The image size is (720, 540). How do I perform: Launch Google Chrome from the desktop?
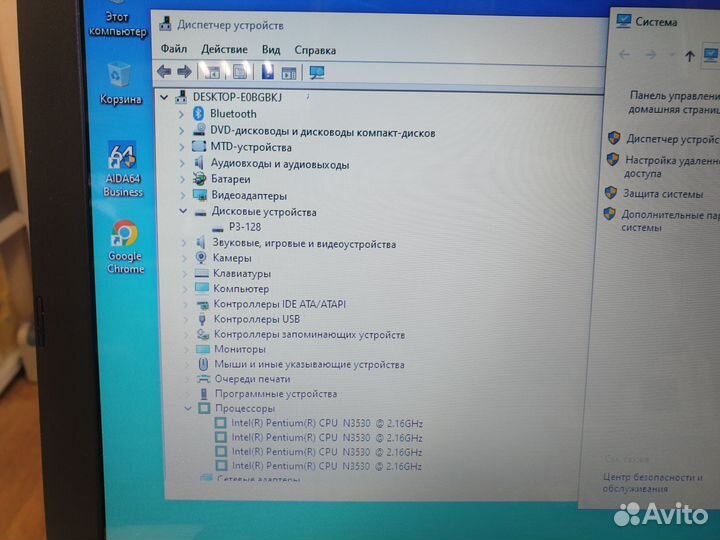point(125,247)
